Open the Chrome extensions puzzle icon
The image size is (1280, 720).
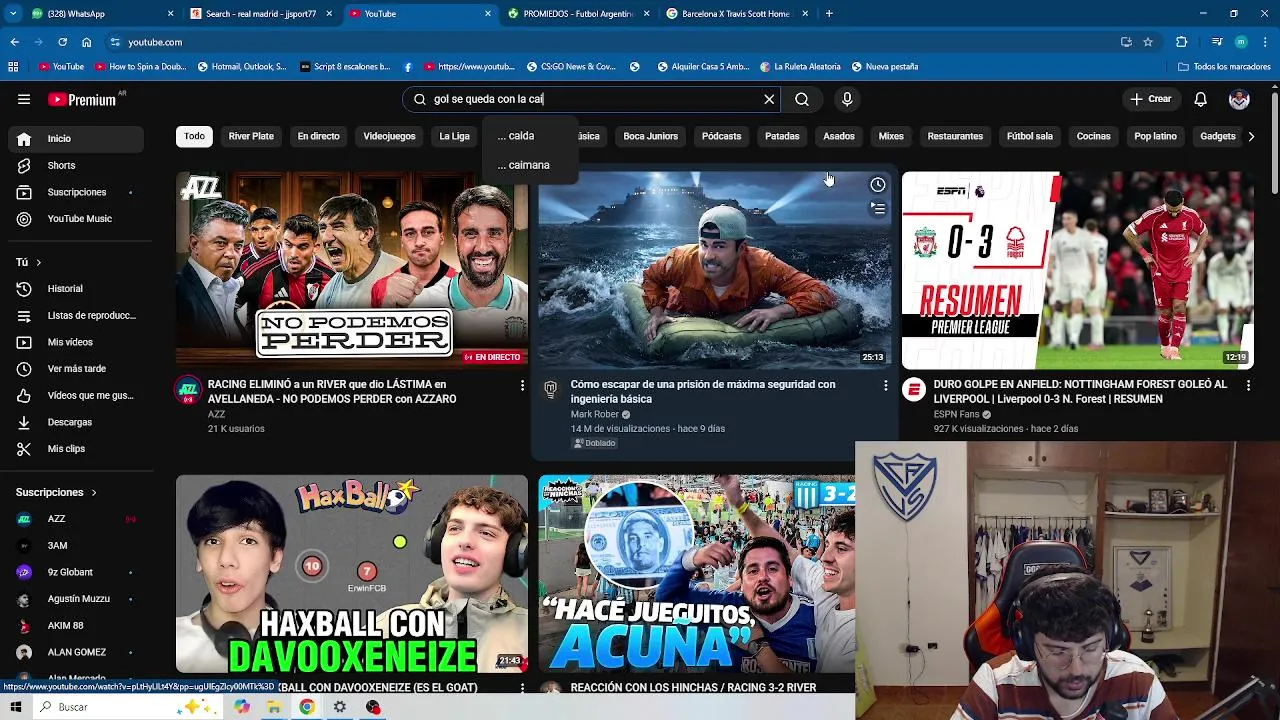[1182, 42]
